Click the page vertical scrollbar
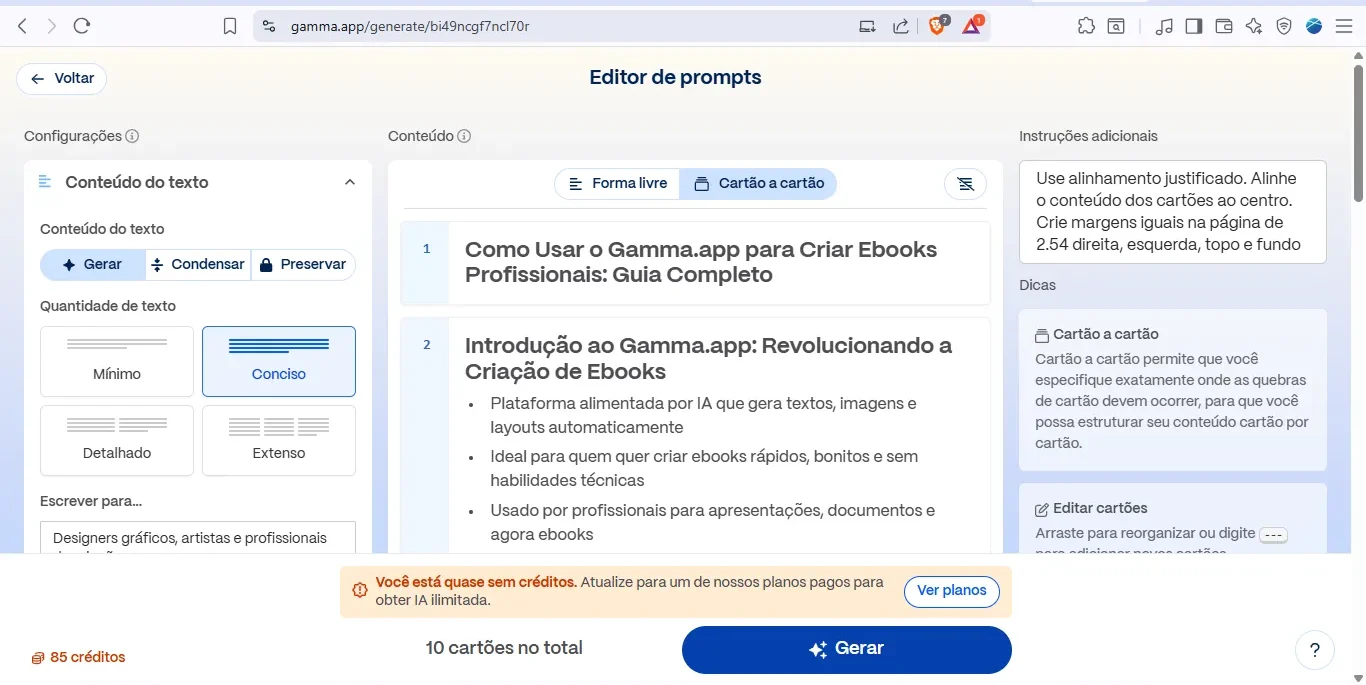1366x685 pixels. [x=1358, y=134]
